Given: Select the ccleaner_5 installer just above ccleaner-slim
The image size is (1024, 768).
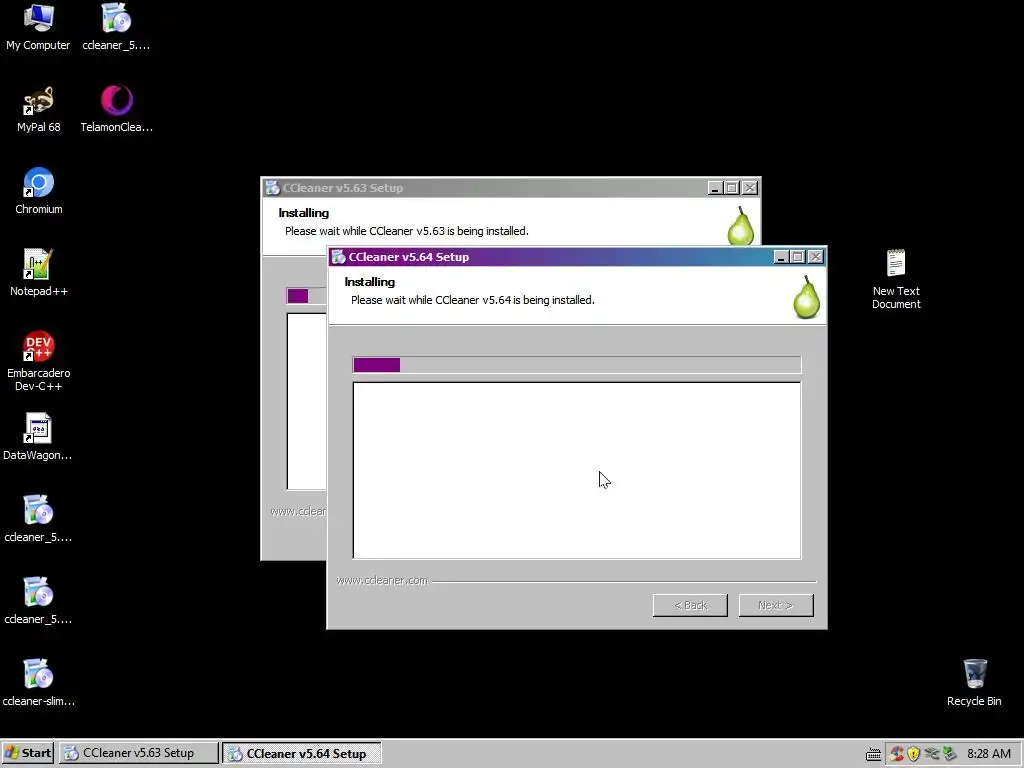Looking at the screenshot, I should coord(38,592).
